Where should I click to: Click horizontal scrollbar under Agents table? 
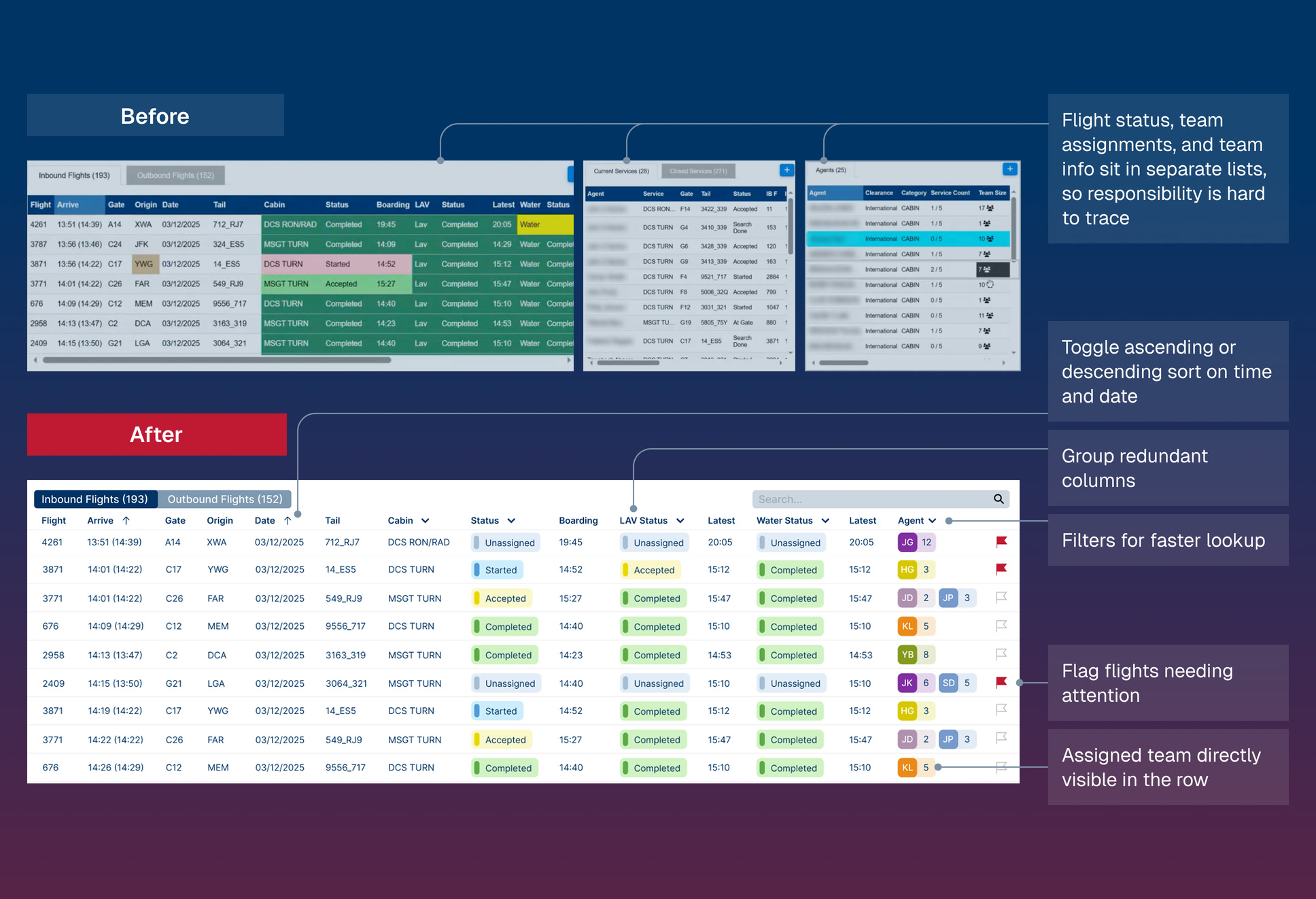[x=844, y=363]
